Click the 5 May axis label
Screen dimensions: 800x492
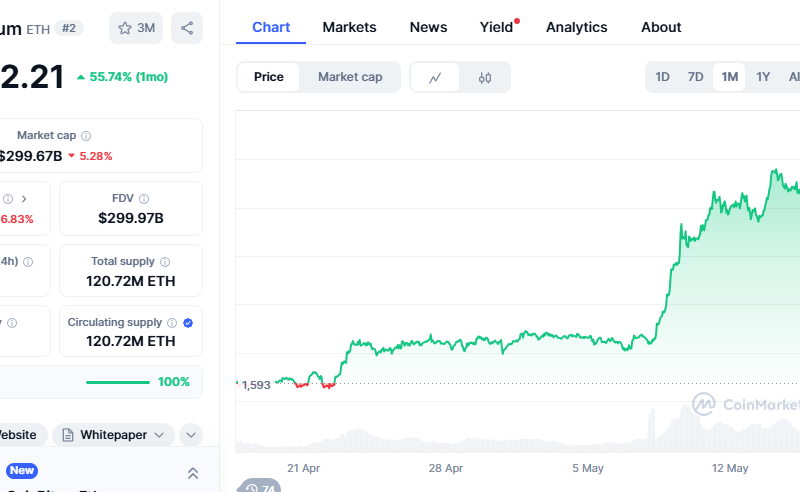coord(588,469)
